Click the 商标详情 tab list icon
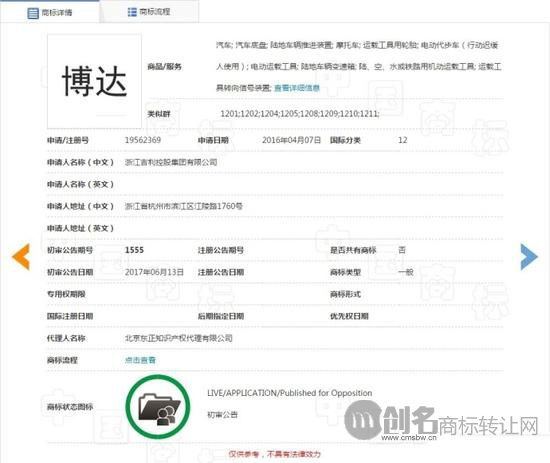The width and height of the screenshot is (550, 463). pos(33,13)
